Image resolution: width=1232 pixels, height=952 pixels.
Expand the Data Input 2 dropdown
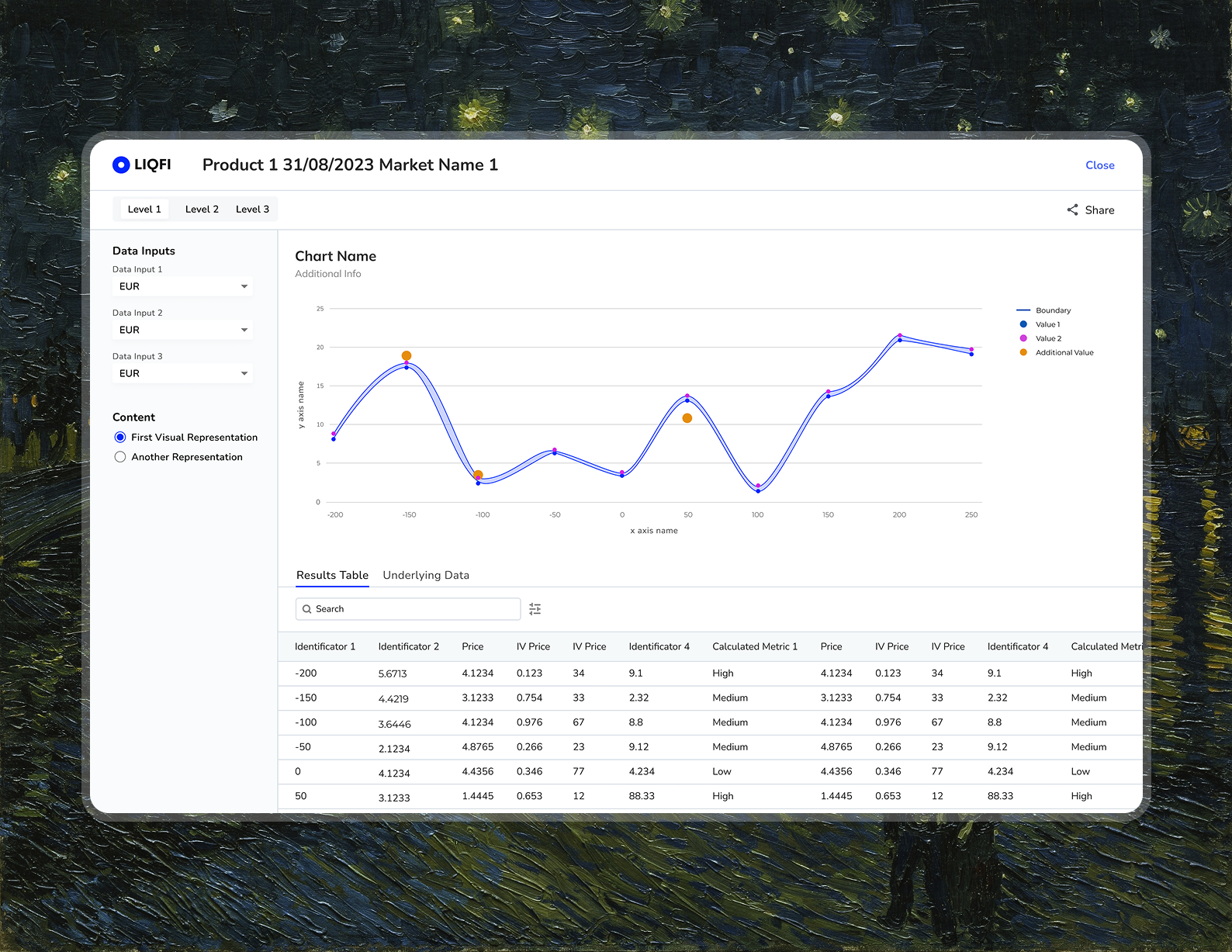pos(182,330)
